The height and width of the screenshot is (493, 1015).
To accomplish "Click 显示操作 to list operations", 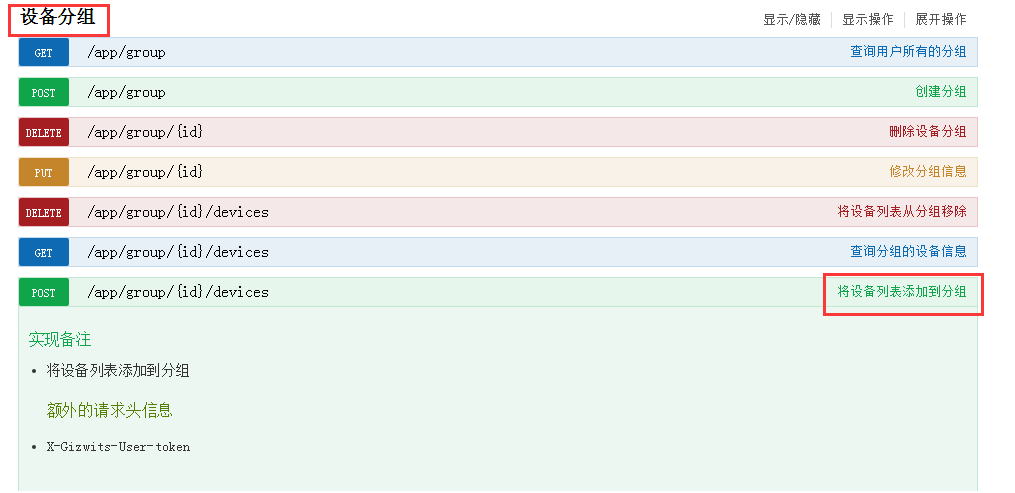I will point(867,19).
